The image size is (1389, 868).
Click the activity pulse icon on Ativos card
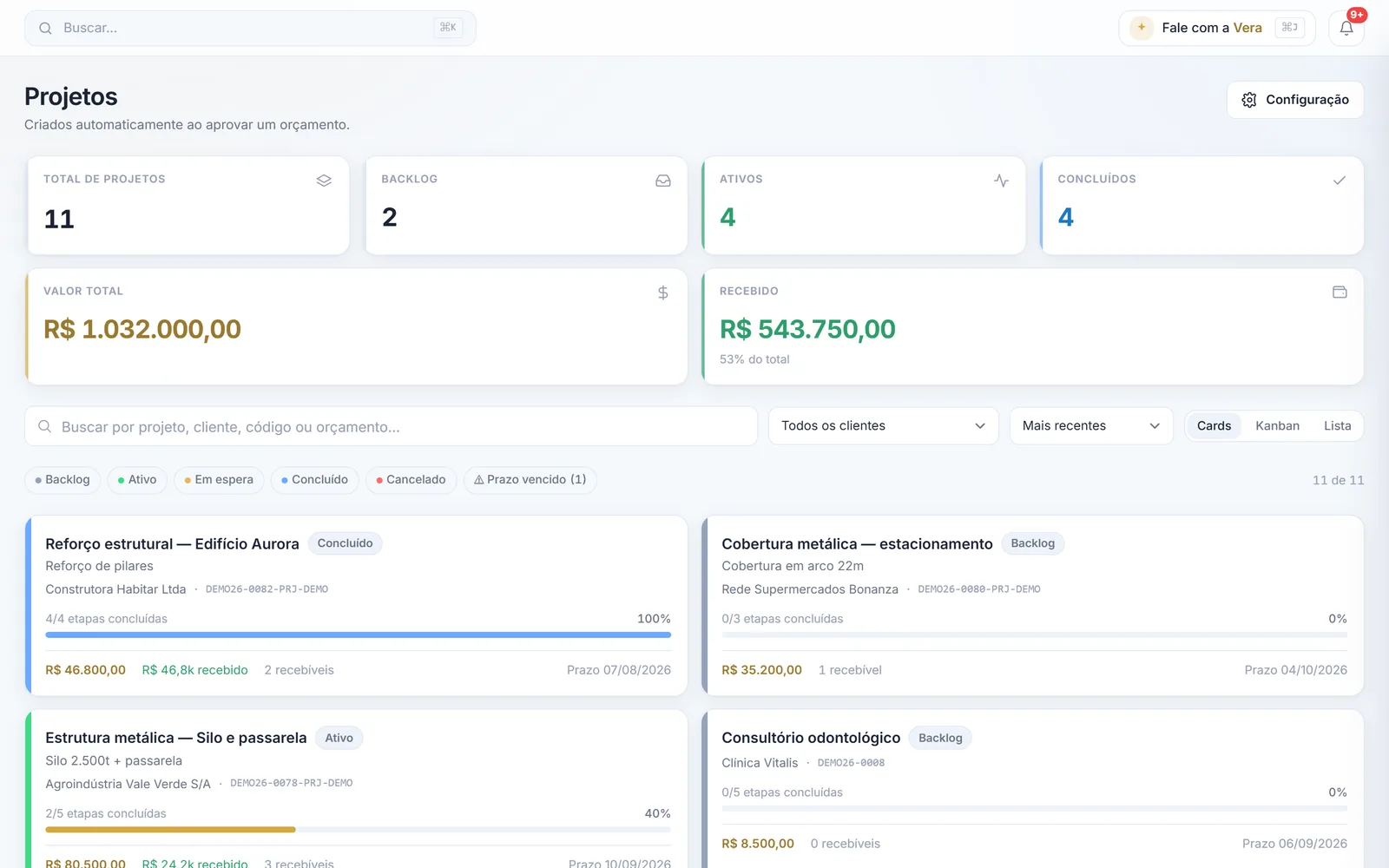[x=1001, y=181]
